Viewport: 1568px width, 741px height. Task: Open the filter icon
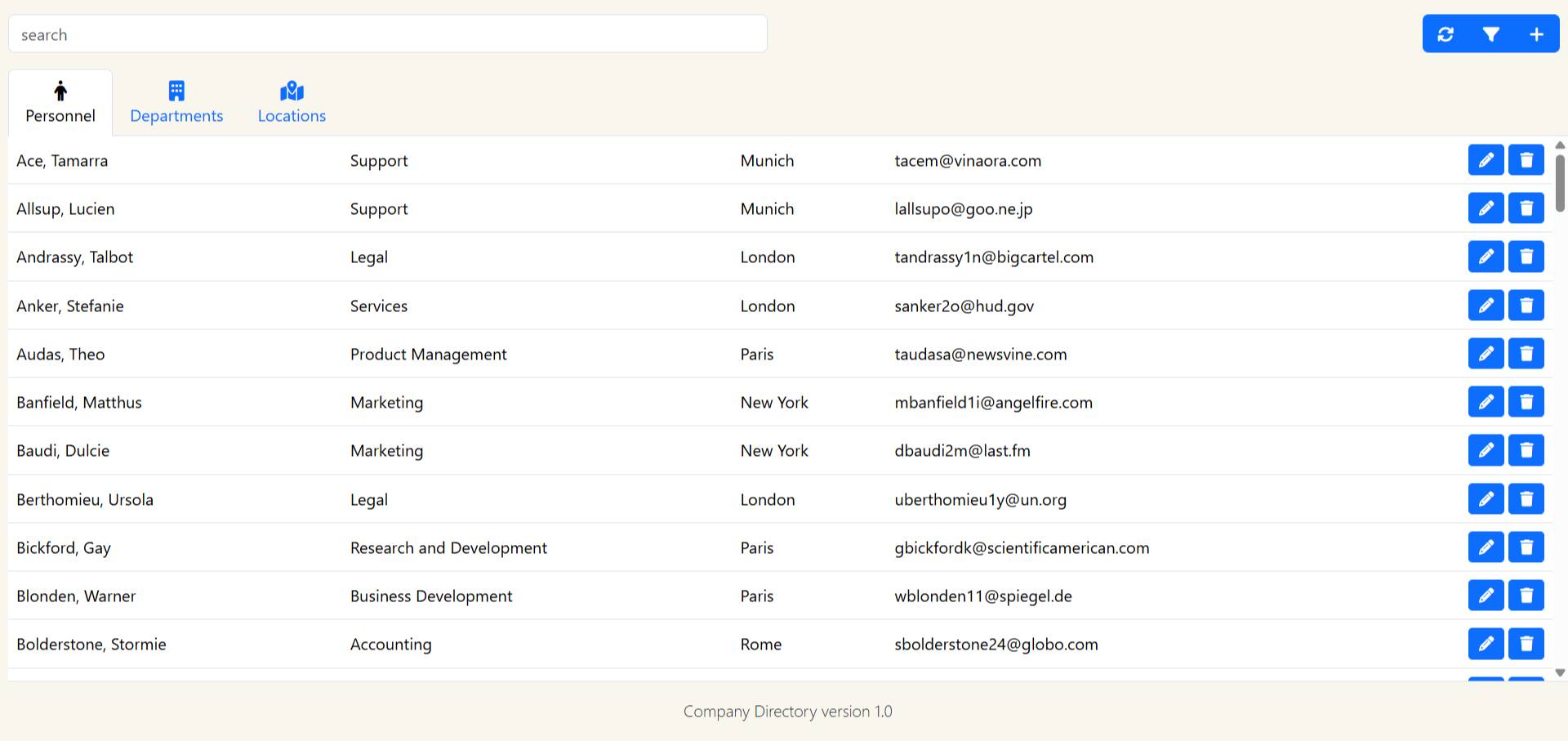(x=1490, y=33)
